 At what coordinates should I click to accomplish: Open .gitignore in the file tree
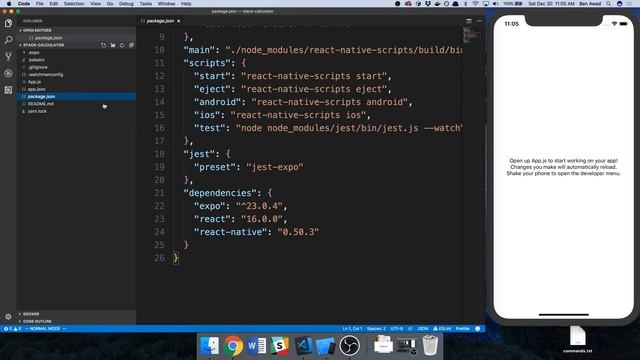click(x=38, y=67)
